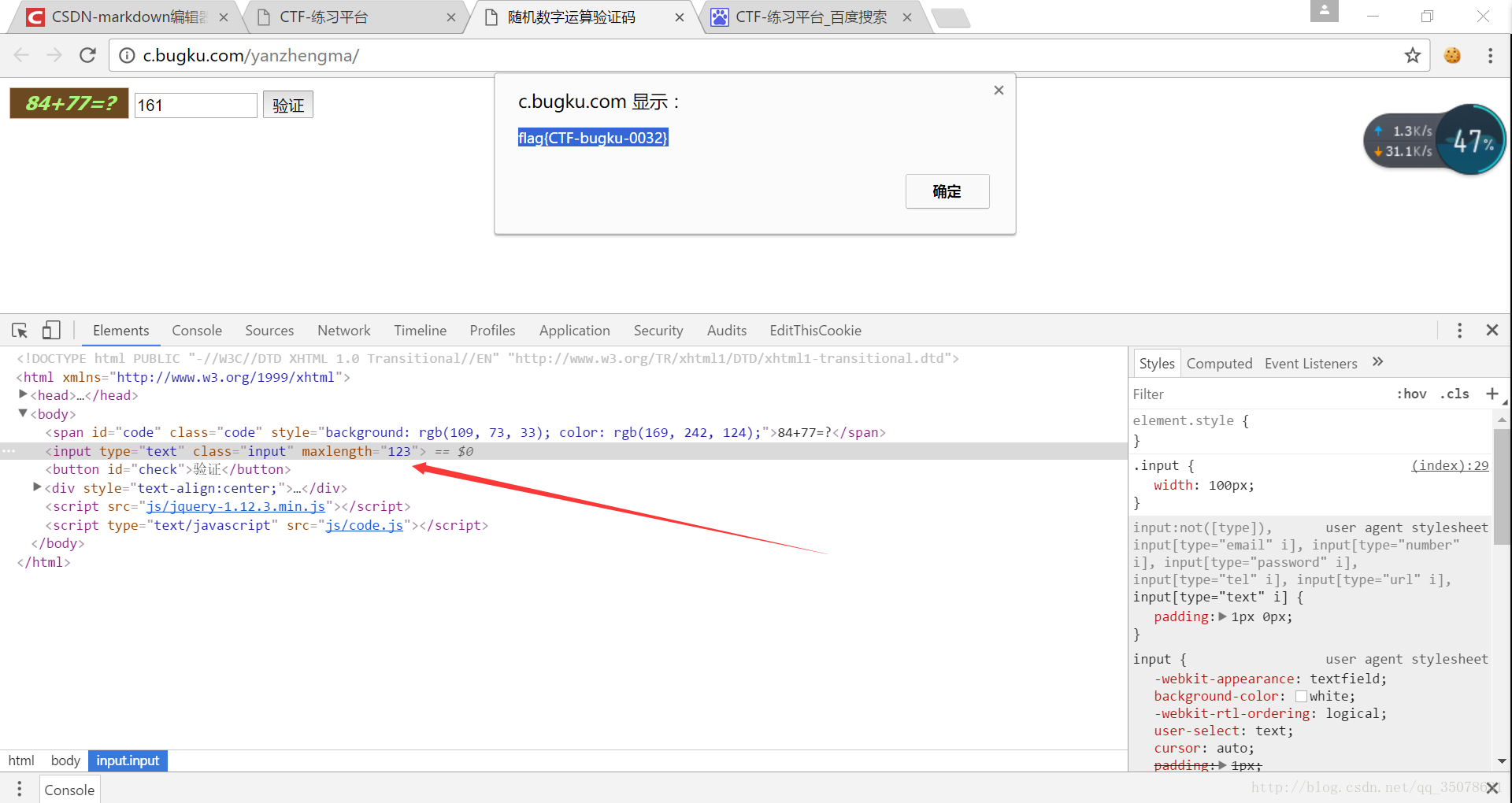Toggle the :hov element state panel
The image size is (1512, 803).
tap(1411, 394)
